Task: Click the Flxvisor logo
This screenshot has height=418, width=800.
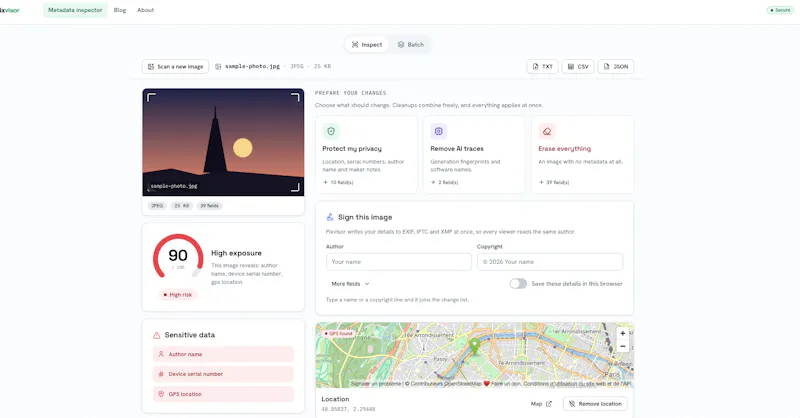Action: (x=9, y=10)
